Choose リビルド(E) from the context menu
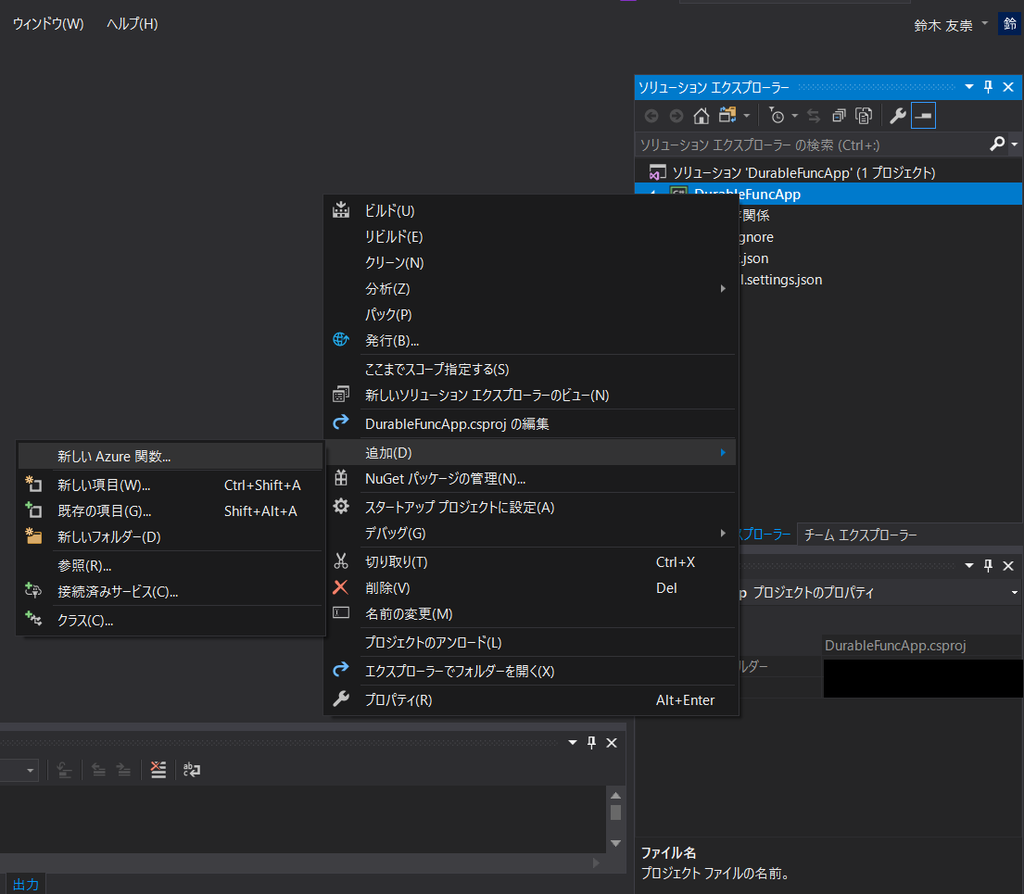 pos(531,236)
